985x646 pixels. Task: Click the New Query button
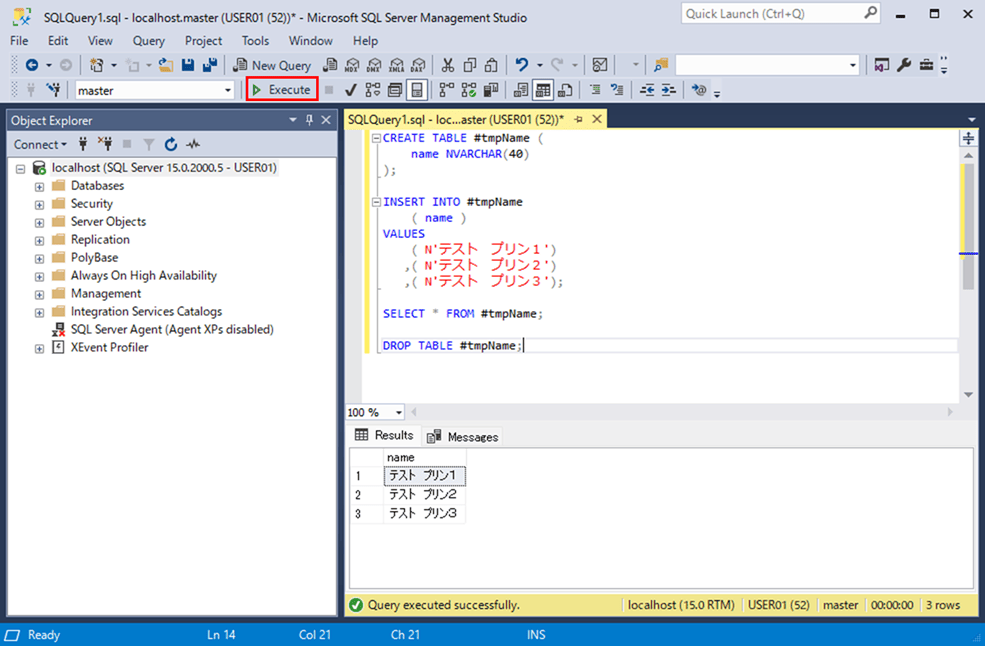tap(272, 65)
